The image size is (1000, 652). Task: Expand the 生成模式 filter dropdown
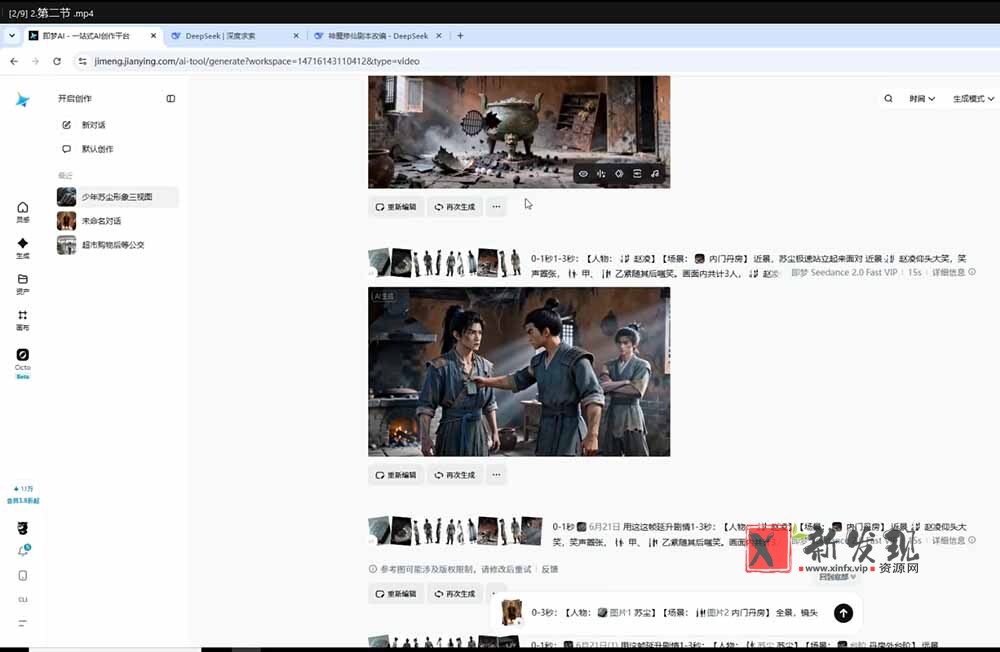pyautogui.click(x=973, y=98)
